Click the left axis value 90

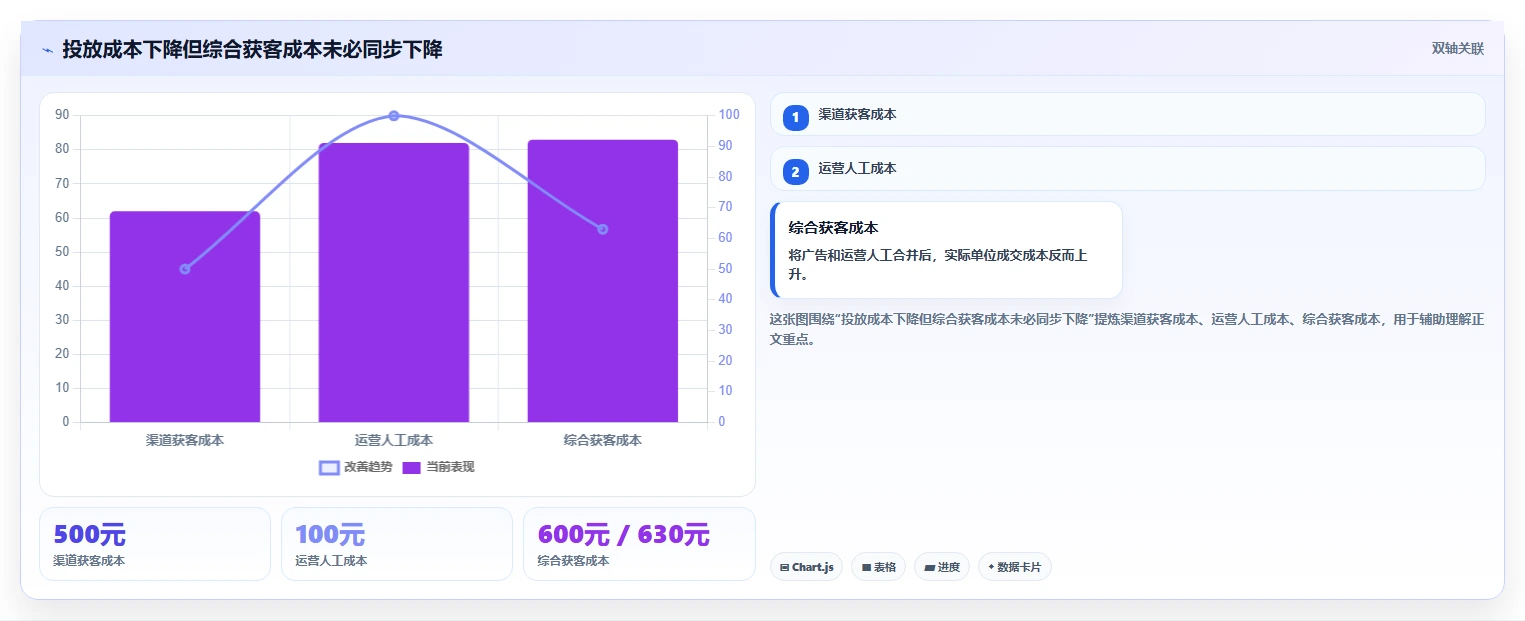[x=62, y=115]
